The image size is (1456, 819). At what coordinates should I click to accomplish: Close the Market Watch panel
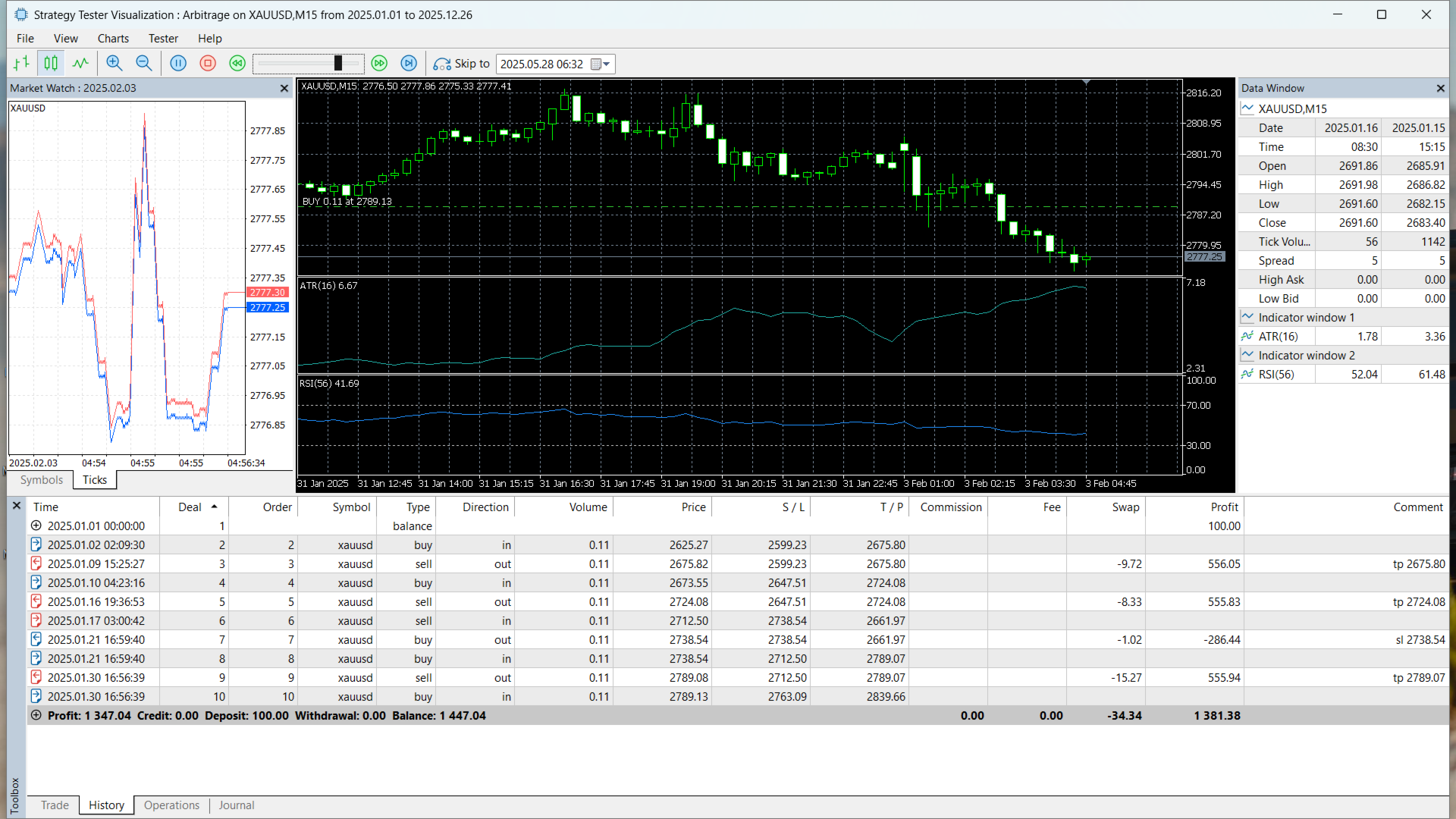284,89
